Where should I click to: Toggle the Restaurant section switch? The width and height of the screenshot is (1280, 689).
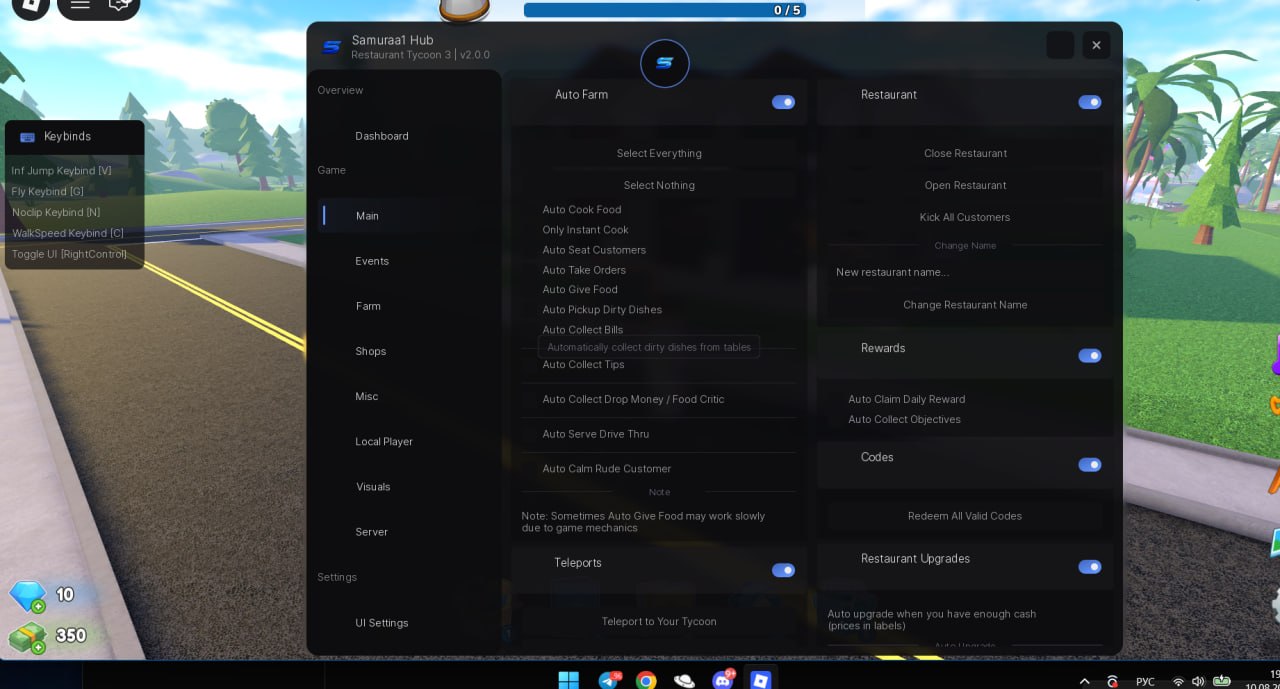(x=1089, y=102)
